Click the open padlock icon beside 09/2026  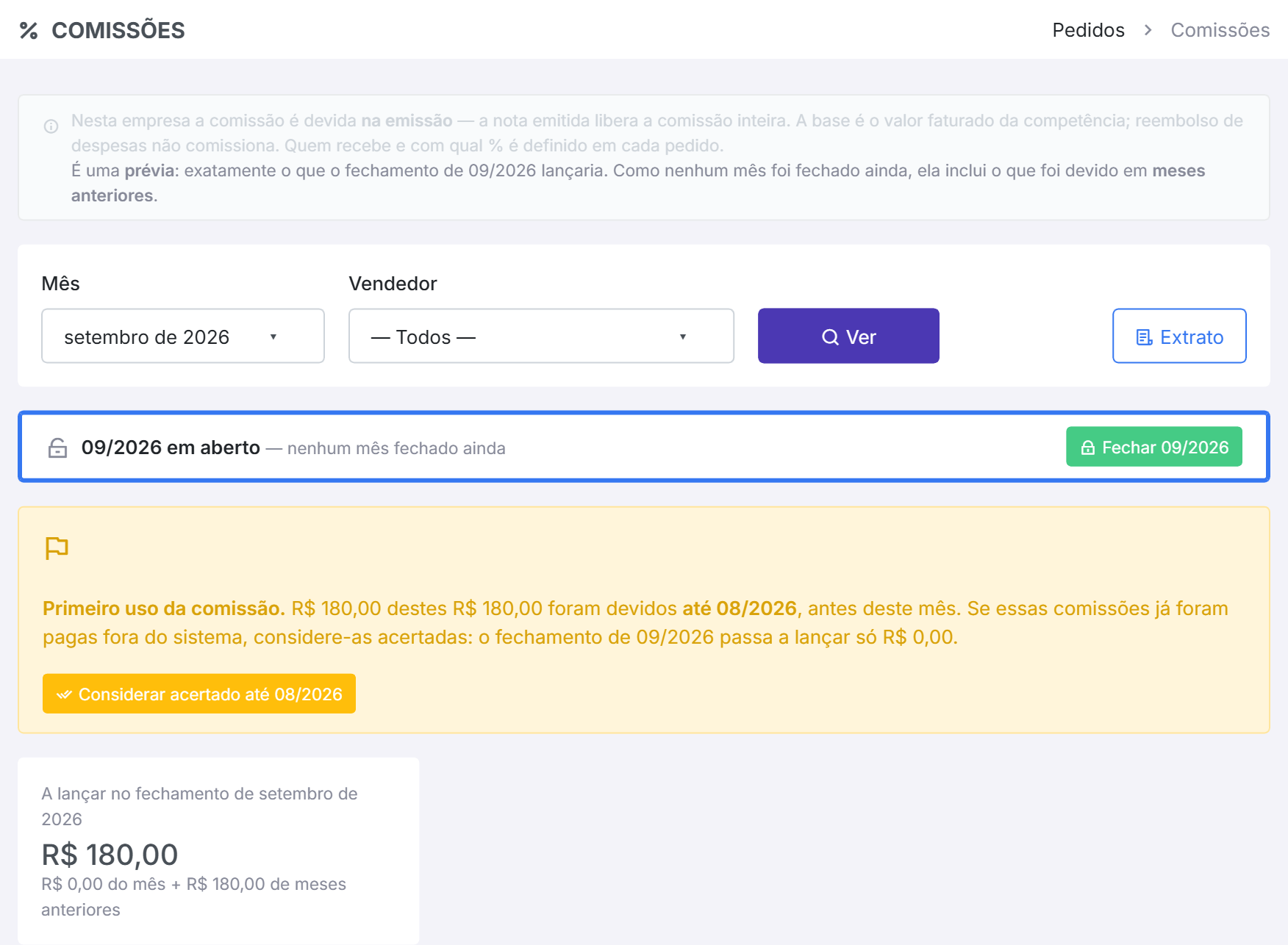pos(57,448)
